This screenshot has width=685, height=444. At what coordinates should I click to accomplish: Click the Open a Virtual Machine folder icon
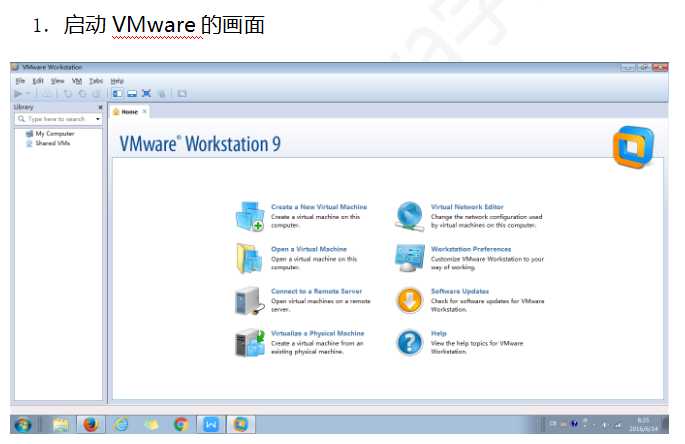click(x=249, y=258)
